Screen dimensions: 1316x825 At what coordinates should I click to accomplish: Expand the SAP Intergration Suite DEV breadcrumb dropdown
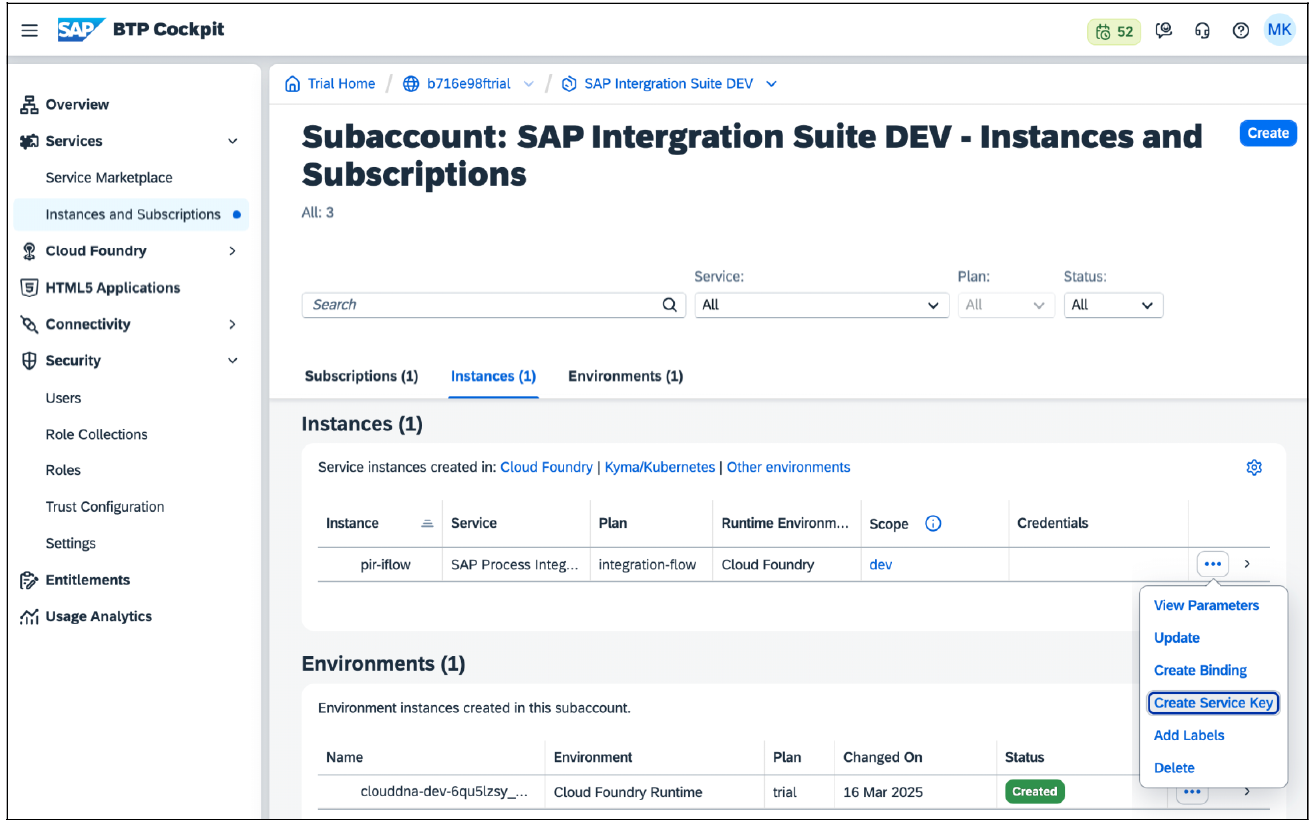pyautogui.click(x=771, y=84)
